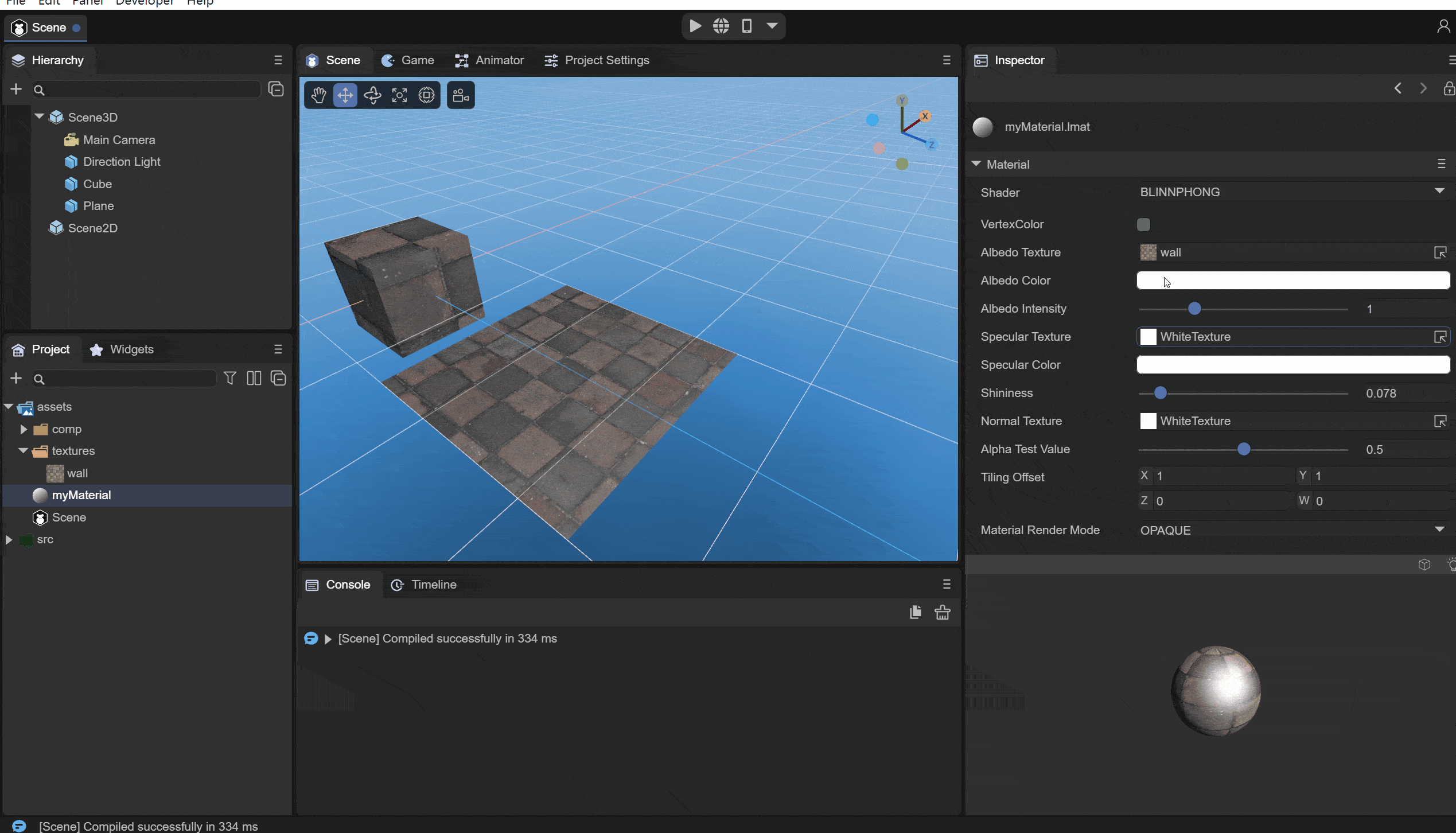1456x833 pixels.
Task: Click the Shininess slider handle
Action: click(x=1160, y=393)
